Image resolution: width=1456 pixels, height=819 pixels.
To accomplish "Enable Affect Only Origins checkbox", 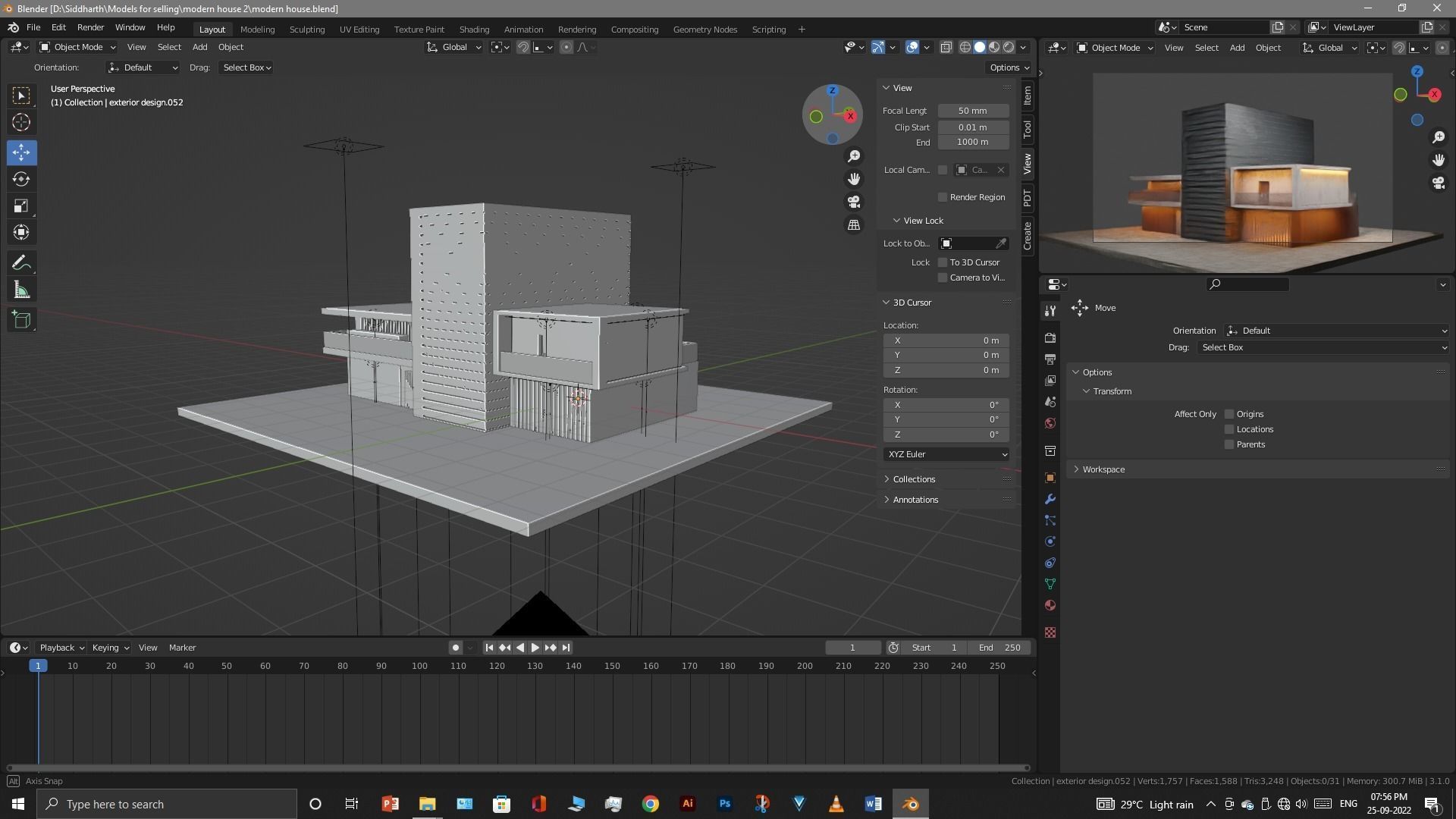I will coord(1229,414).
